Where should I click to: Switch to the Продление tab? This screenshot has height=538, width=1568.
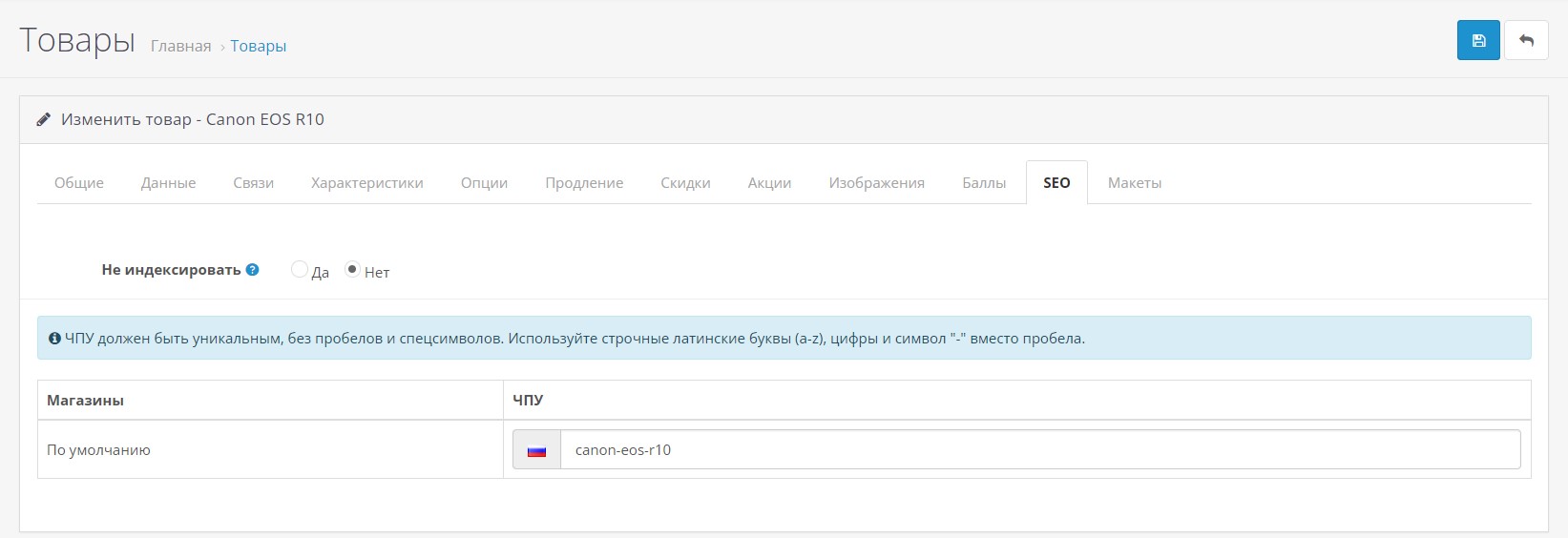tap(584, 182)
